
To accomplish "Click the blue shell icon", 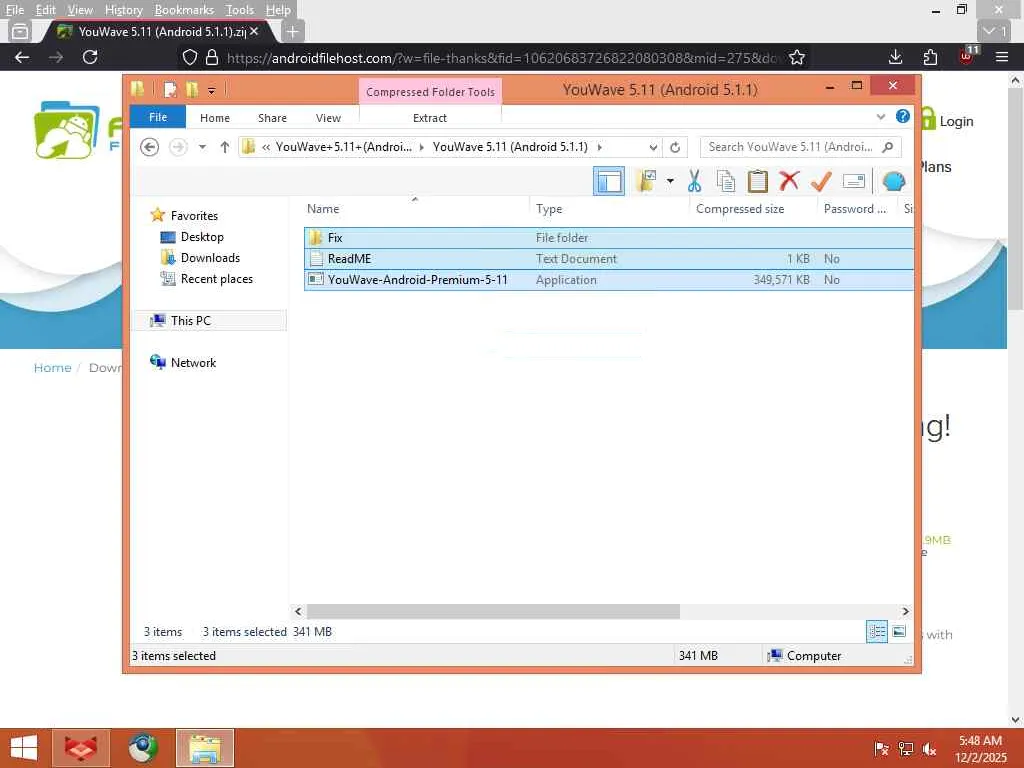I will coord(893,181).
